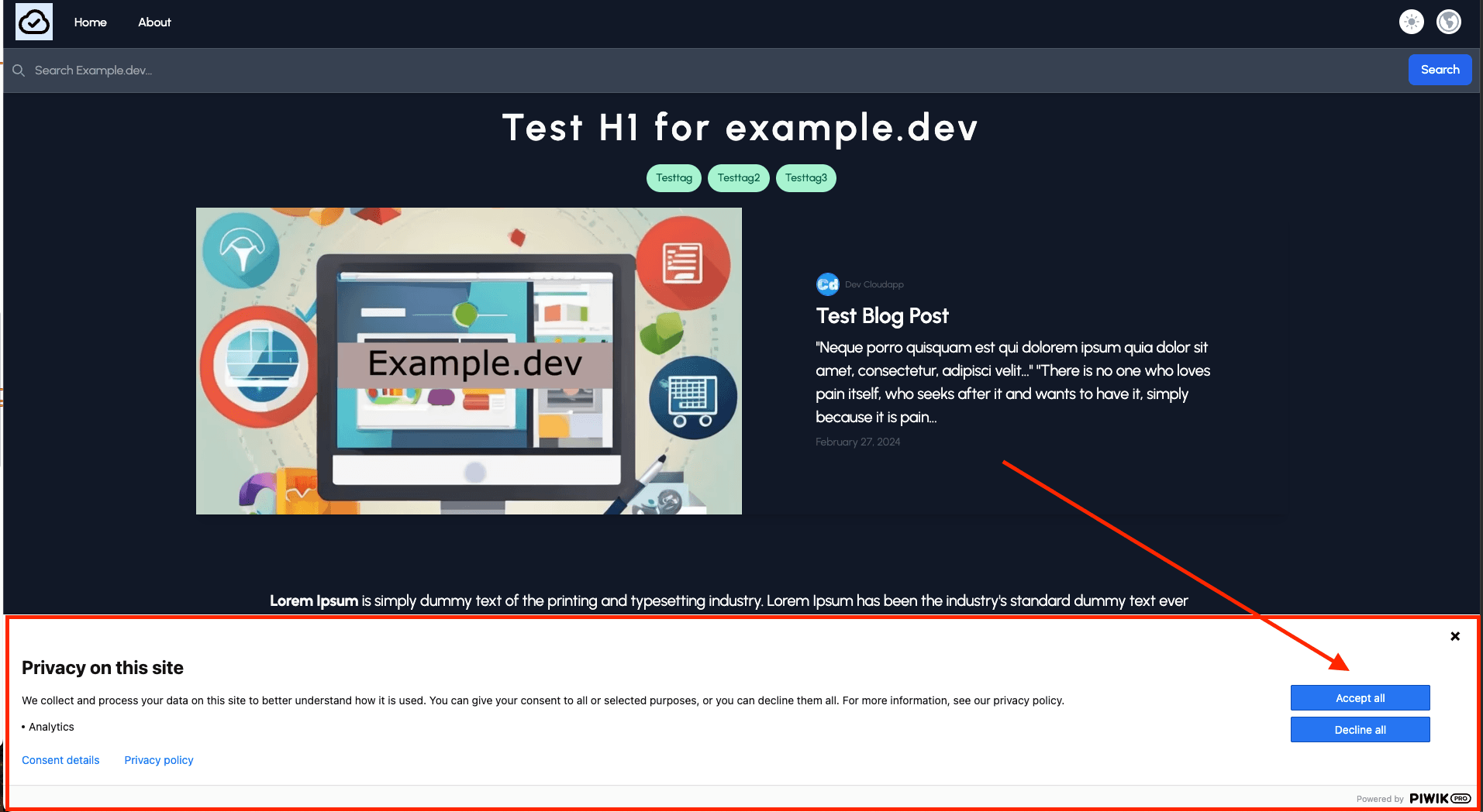Open the Home menu item
This screenshot has width=1483, height=812.
click(x=90, y=22)
